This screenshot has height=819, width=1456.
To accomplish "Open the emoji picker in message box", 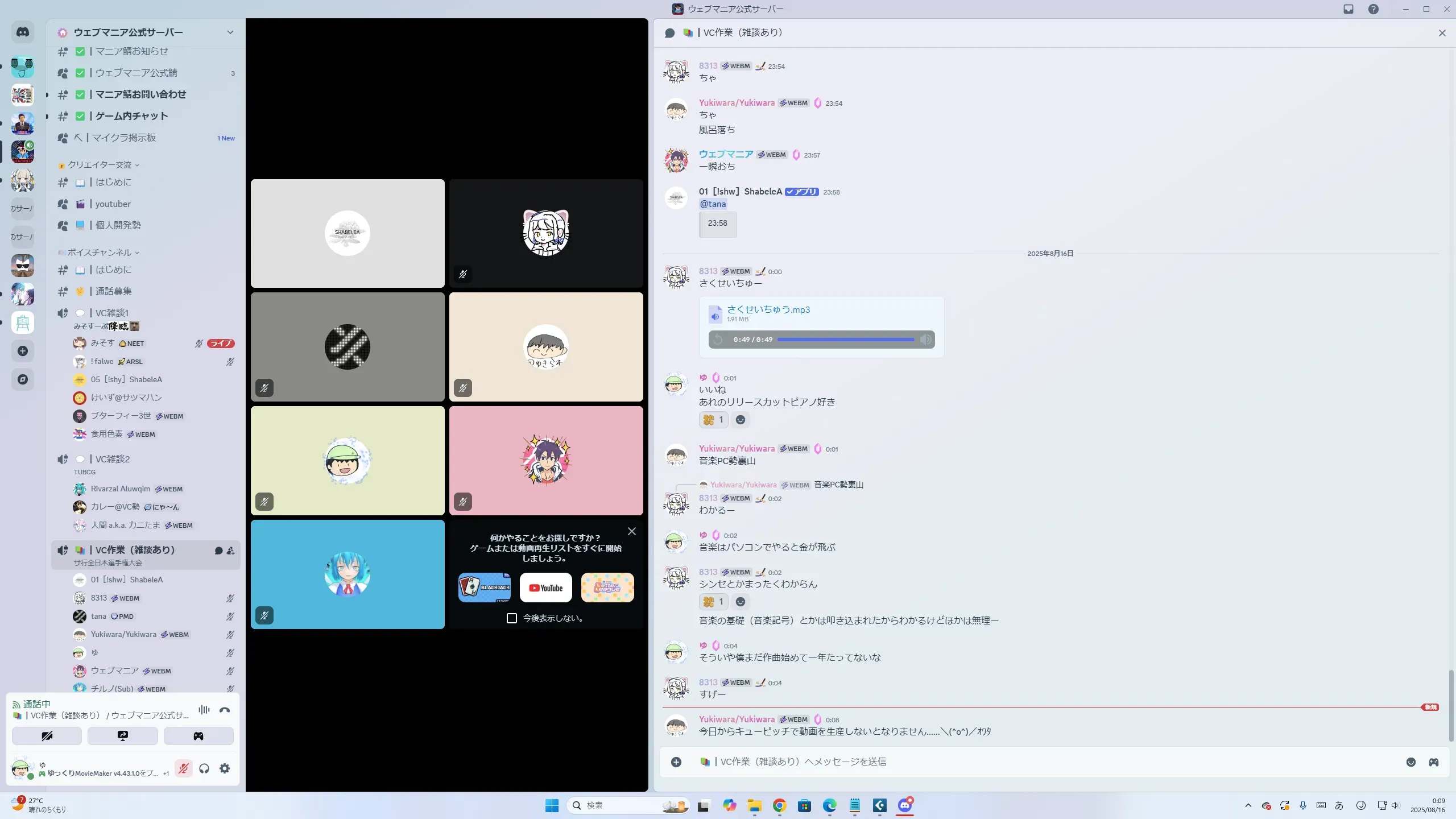I will (1411, 762).
